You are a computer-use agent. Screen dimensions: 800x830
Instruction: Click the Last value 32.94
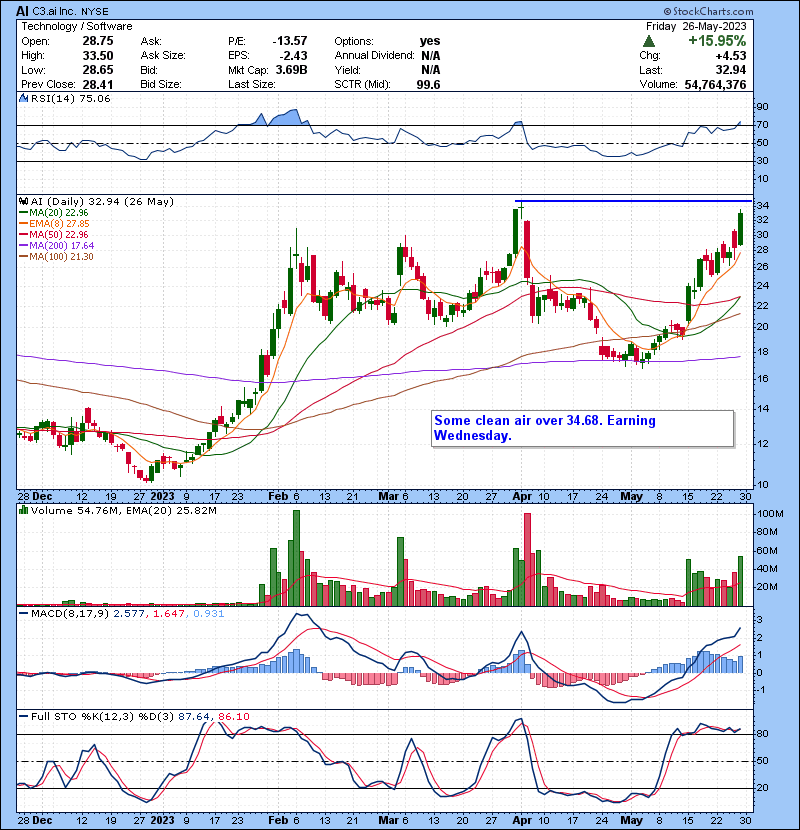click(x=731, y=70)
